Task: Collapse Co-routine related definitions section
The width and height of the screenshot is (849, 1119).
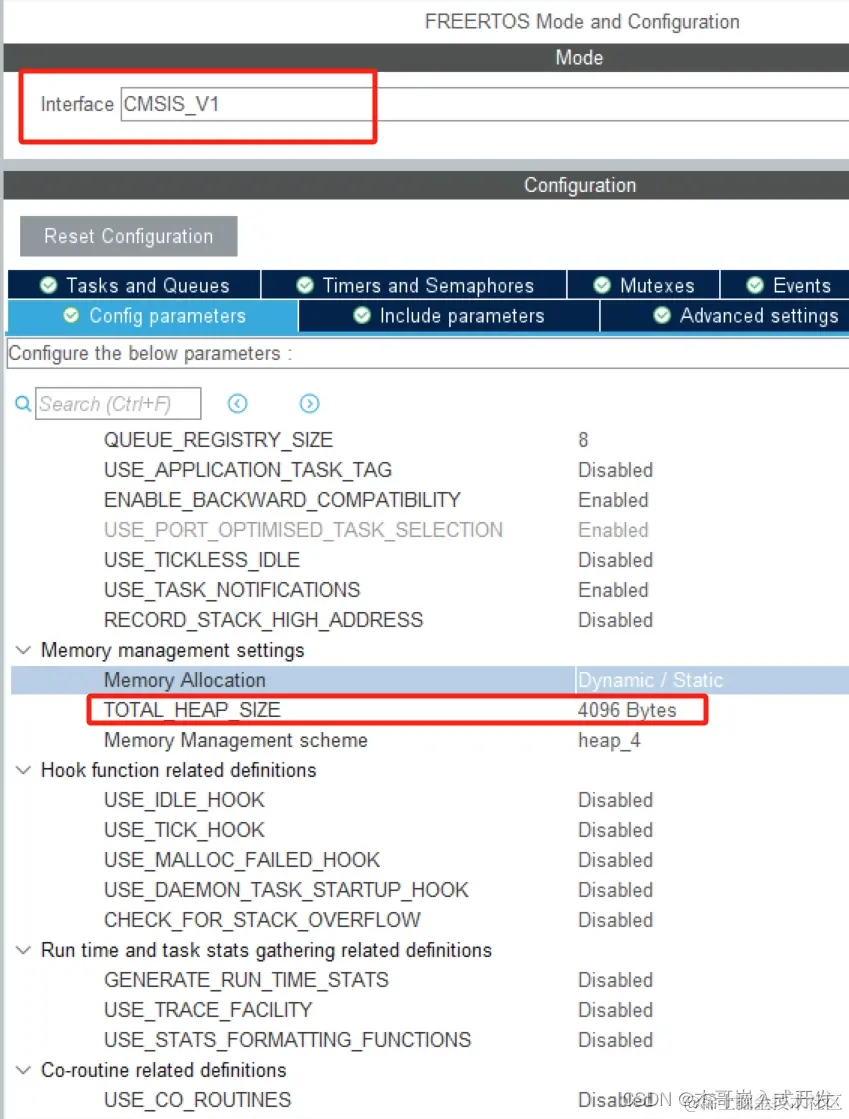Action: [24, 1070]
